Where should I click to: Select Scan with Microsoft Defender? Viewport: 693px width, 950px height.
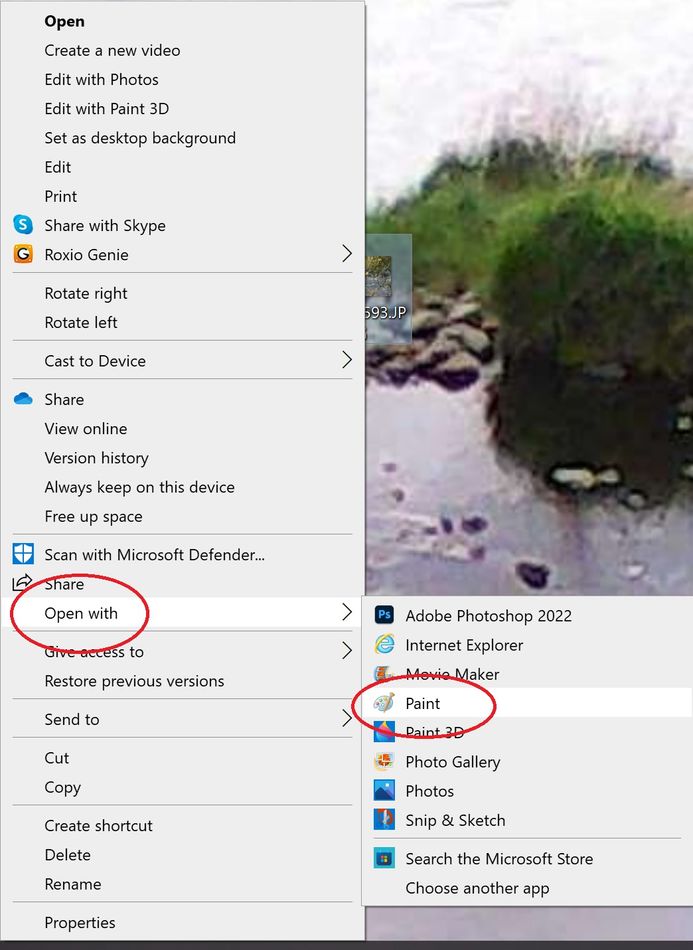pos(154,554)
